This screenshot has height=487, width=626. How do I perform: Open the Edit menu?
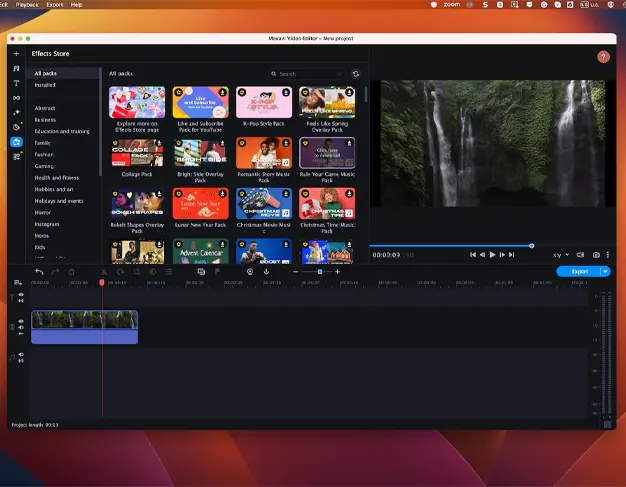(x=4, y=5)
